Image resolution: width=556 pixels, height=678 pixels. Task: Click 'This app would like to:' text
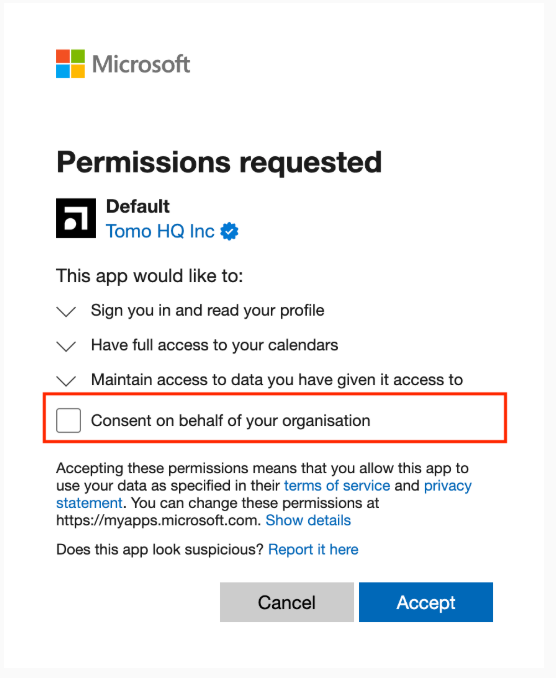[x=150, y=276]
